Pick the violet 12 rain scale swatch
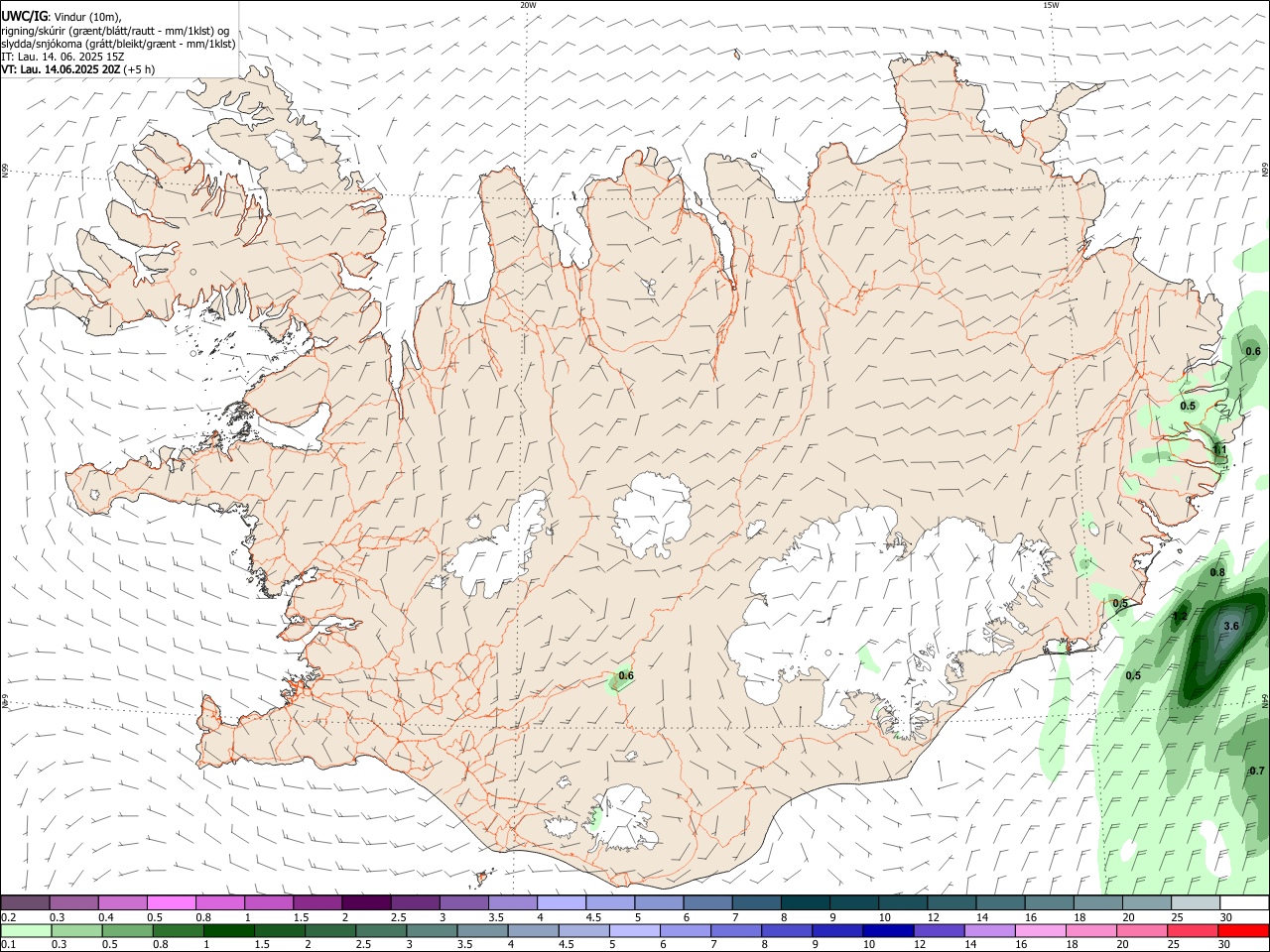Image resolution: width=1270 pixels, height=952 pixels. pos(938,931)
